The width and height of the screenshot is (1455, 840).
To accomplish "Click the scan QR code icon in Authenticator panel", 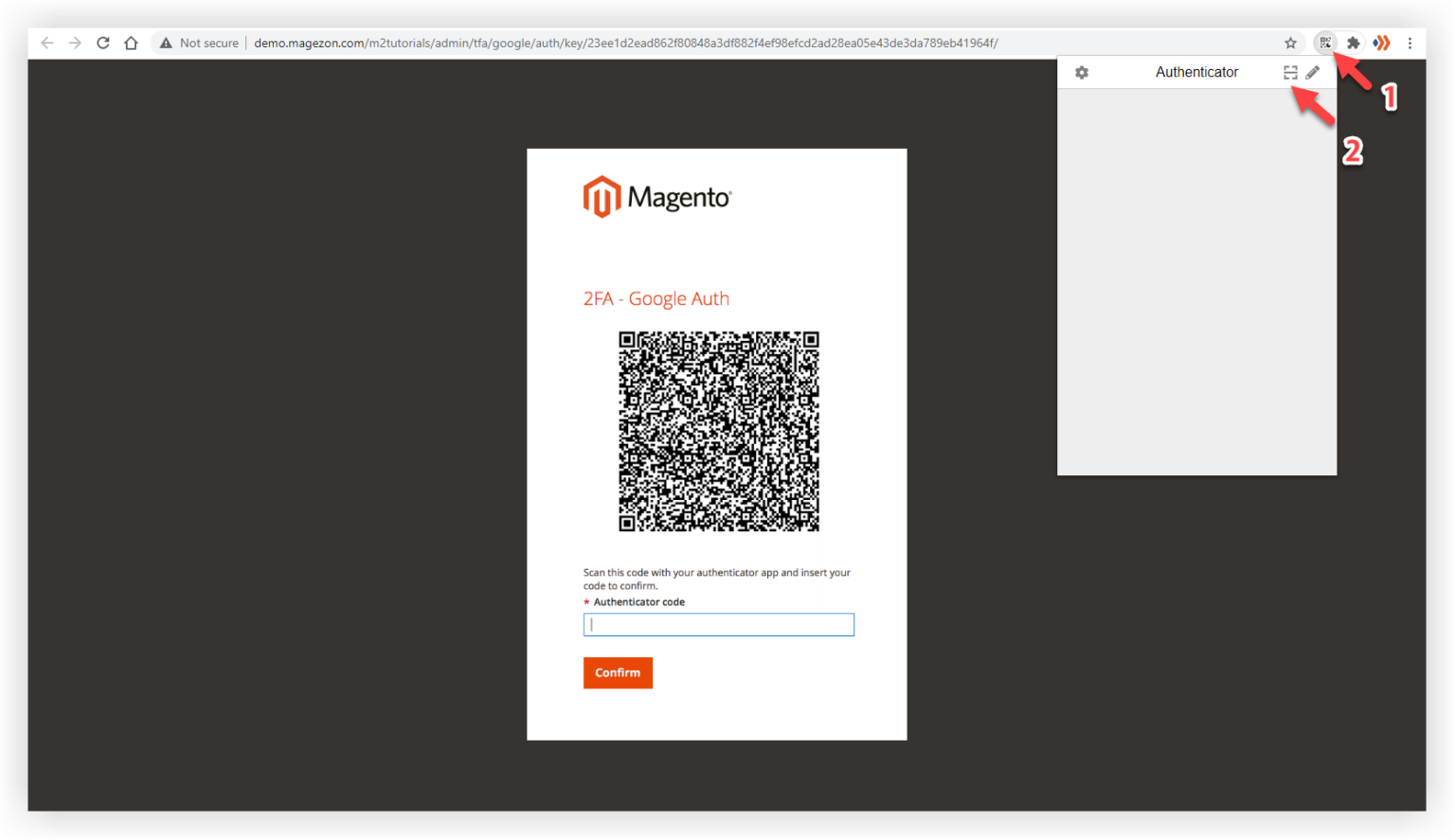I will (1290, 71).
